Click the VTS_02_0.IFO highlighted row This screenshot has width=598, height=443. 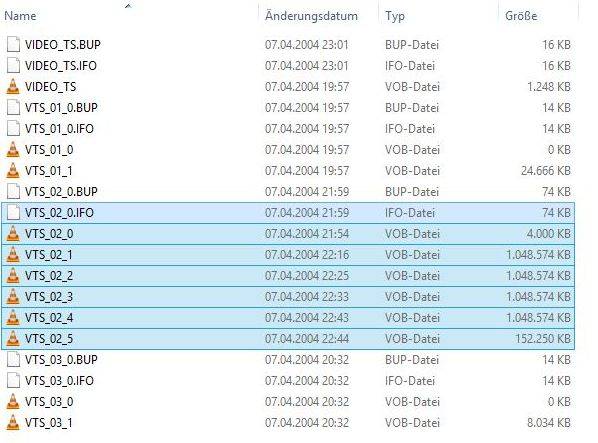pyautogui.click(x=288, y=213)
